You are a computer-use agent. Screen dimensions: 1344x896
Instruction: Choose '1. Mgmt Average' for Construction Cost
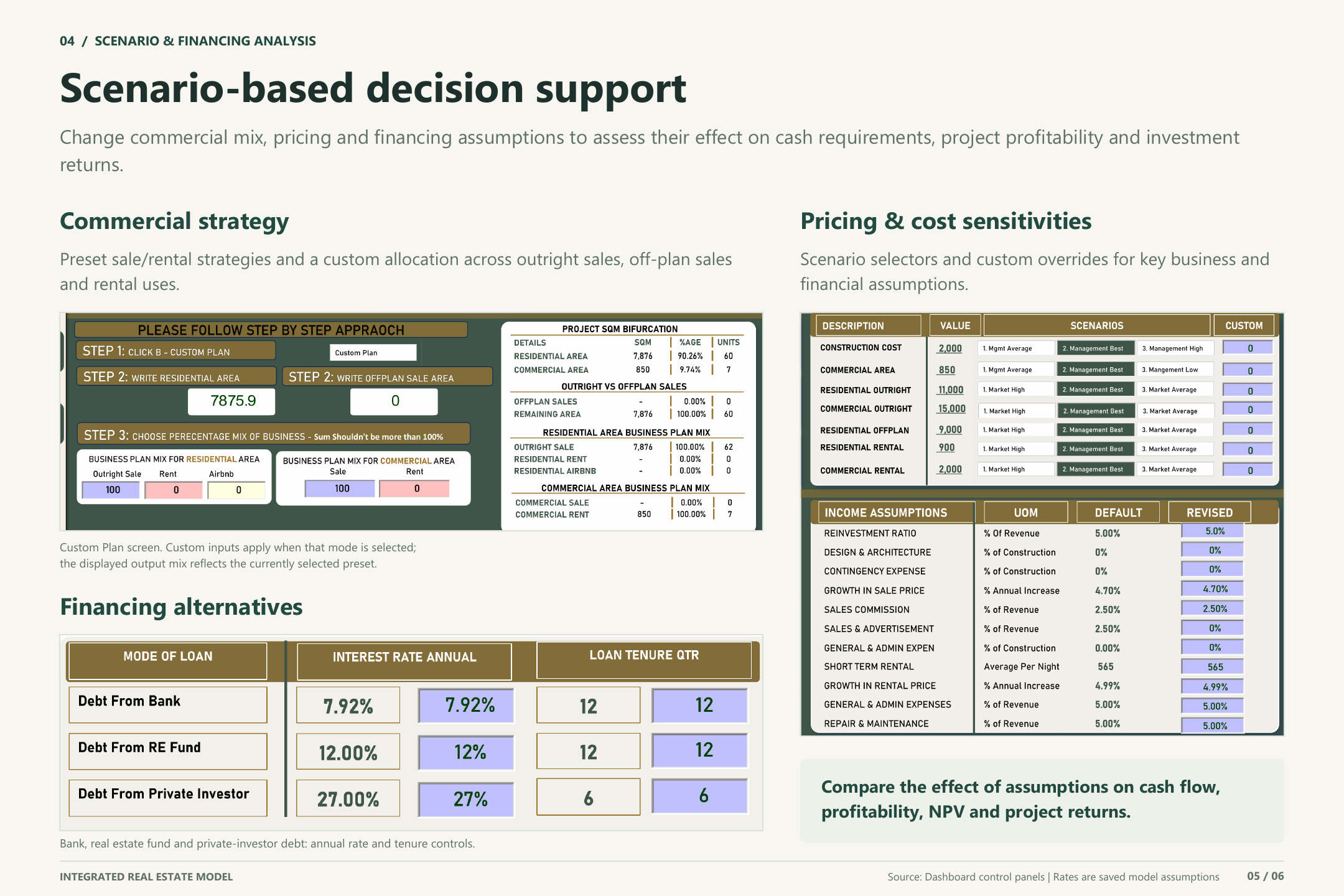(1016, 348)
